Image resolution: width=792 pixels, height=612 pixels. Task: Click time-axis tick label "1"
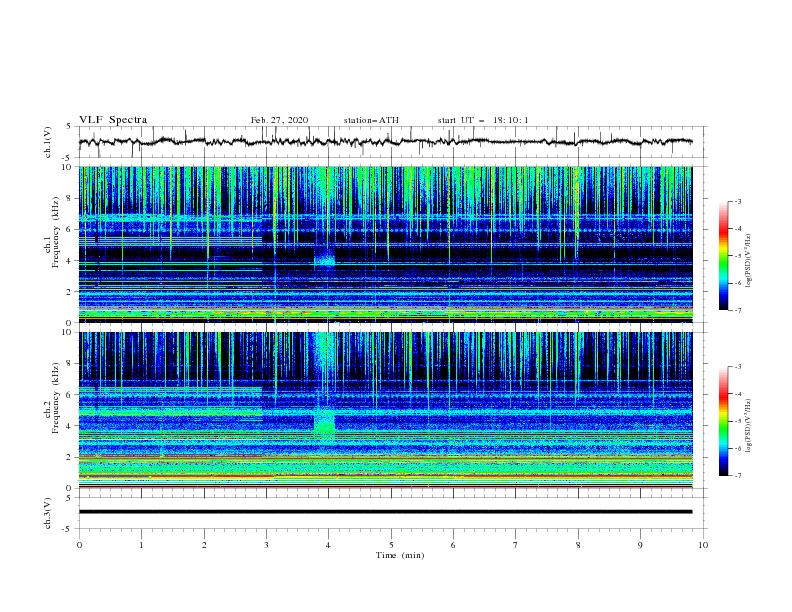tap(141, 545)
